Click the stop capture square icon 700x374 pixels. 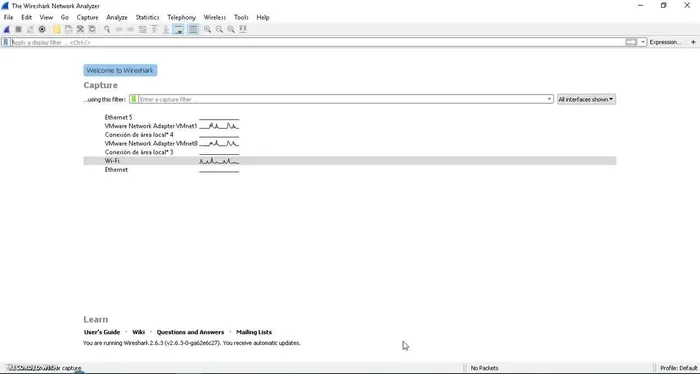coord(18,29)
